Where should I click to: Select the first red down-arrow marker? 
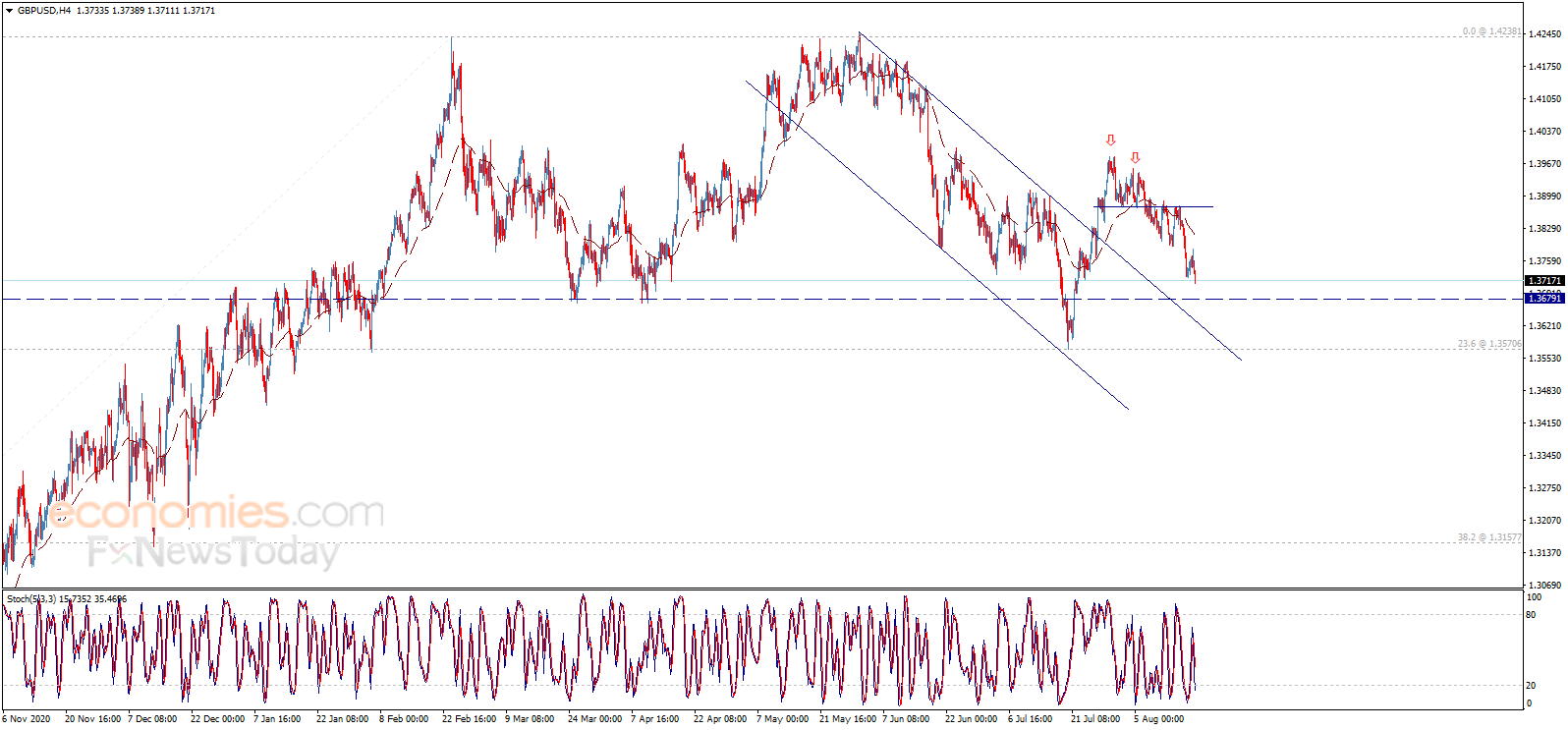[1110, 140]
